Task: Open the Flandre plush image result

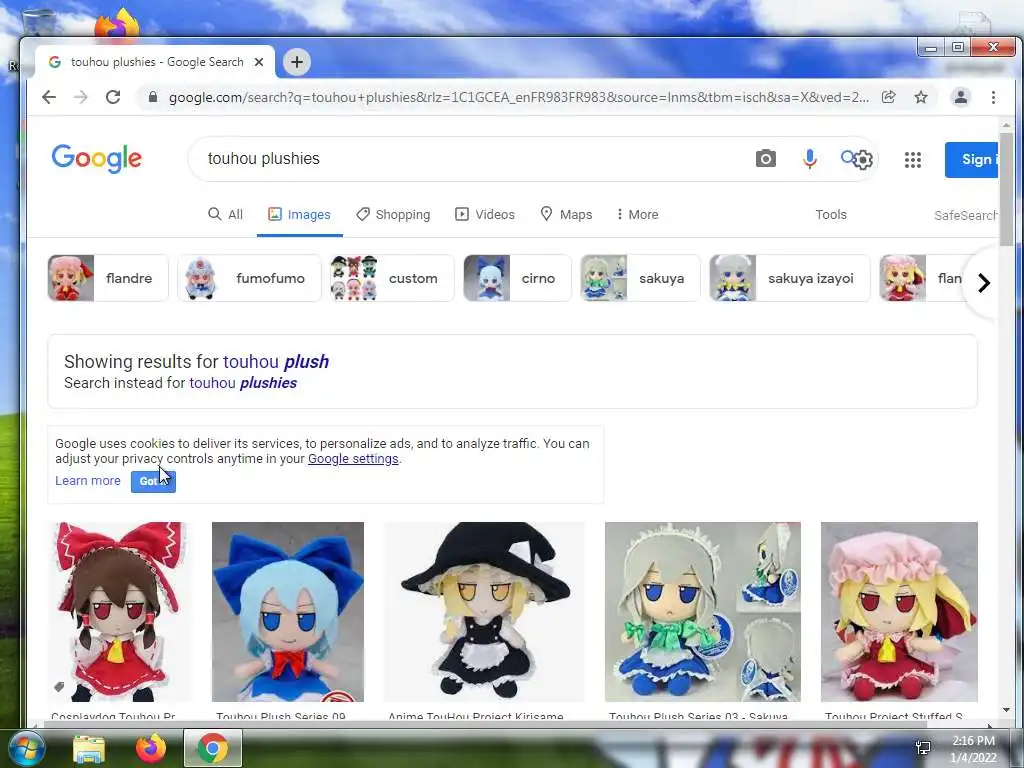Action: (899, 612)
